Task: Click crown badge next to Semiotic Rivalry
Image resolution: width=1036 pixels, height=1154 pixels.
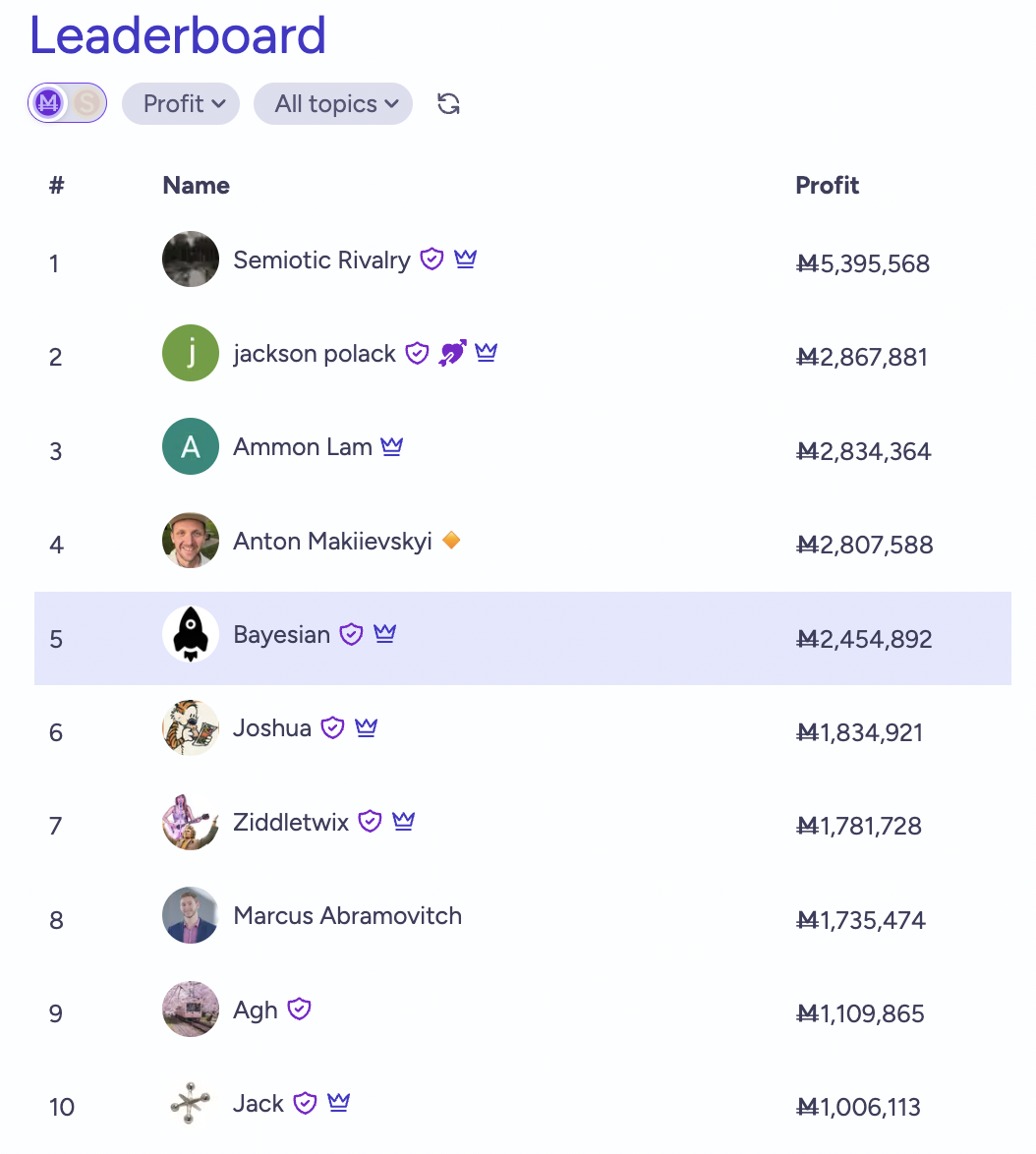Action: [466, 260]
